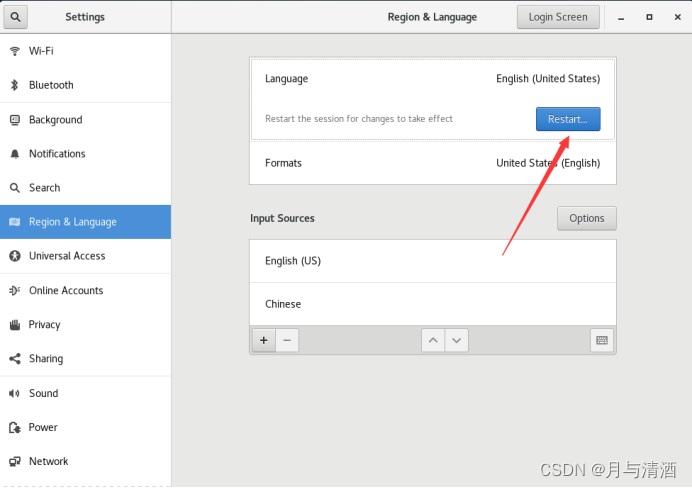Image resolution: width=692 pixels, height=488 pixels.
Task: Move input source up with arrow
Action: tap(433, 340)
